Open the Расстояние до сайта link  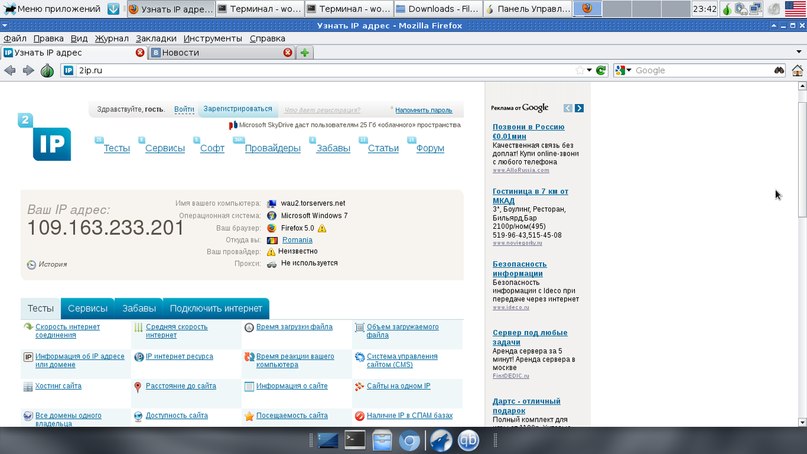click(180, 386)
